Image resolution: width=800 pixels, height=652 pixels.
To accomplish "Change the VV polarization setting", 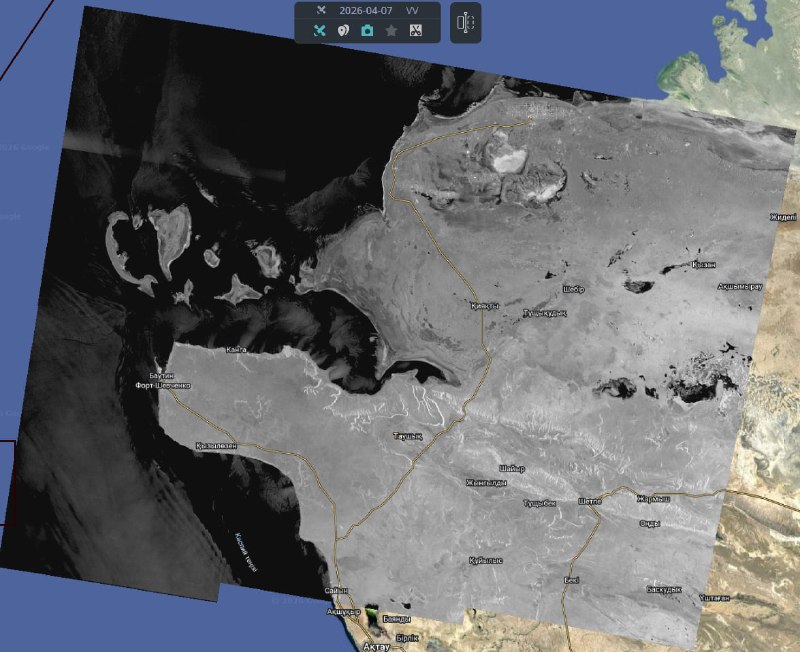I will click(x=412, y=10).
